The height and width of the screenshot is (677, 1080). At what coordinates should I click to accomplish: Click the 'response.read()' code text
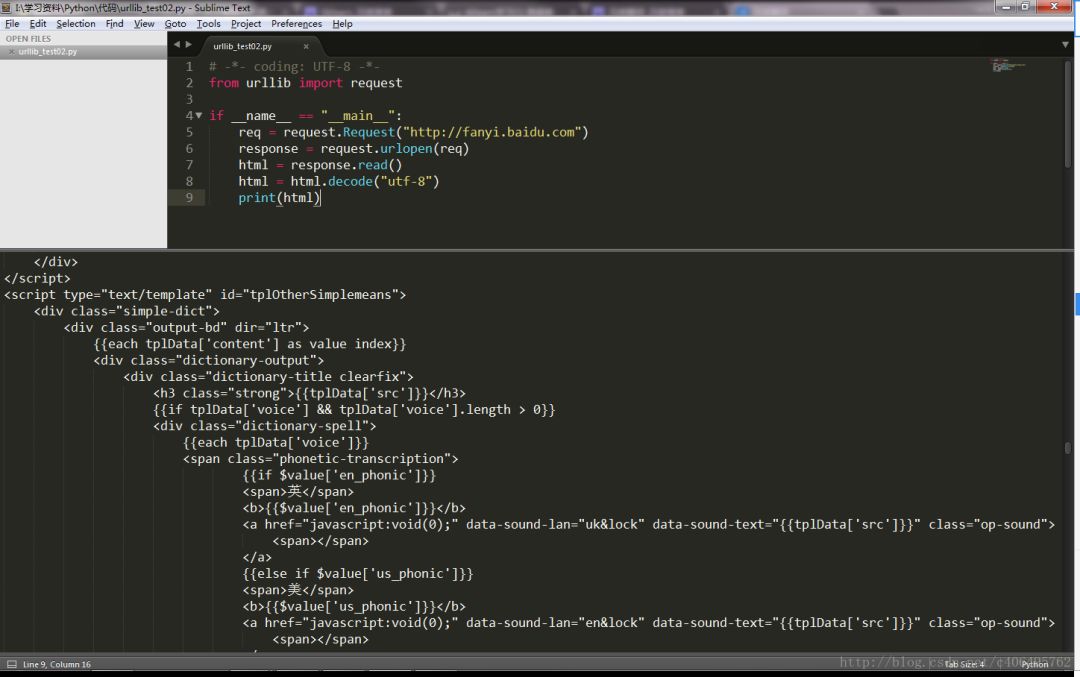(346, 165)
